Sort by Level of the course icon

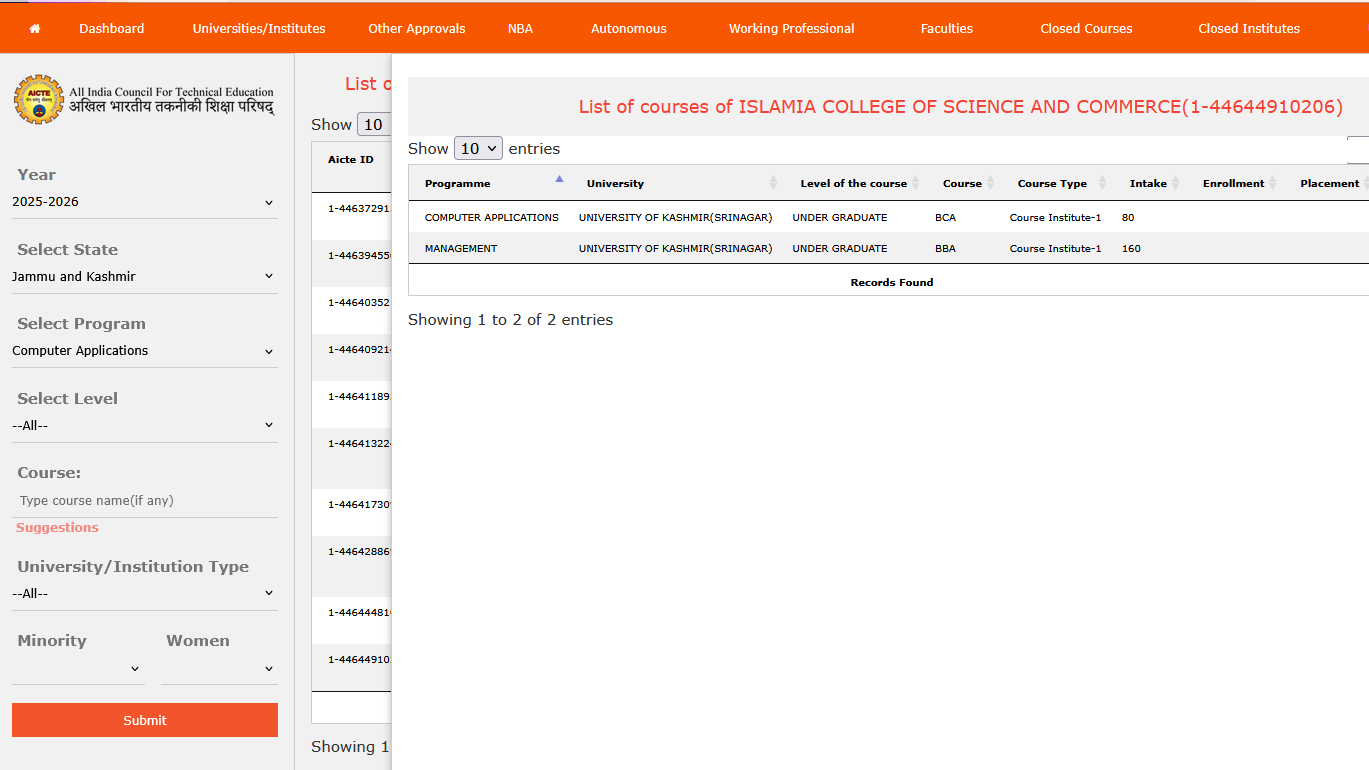(x=916, y=183)
